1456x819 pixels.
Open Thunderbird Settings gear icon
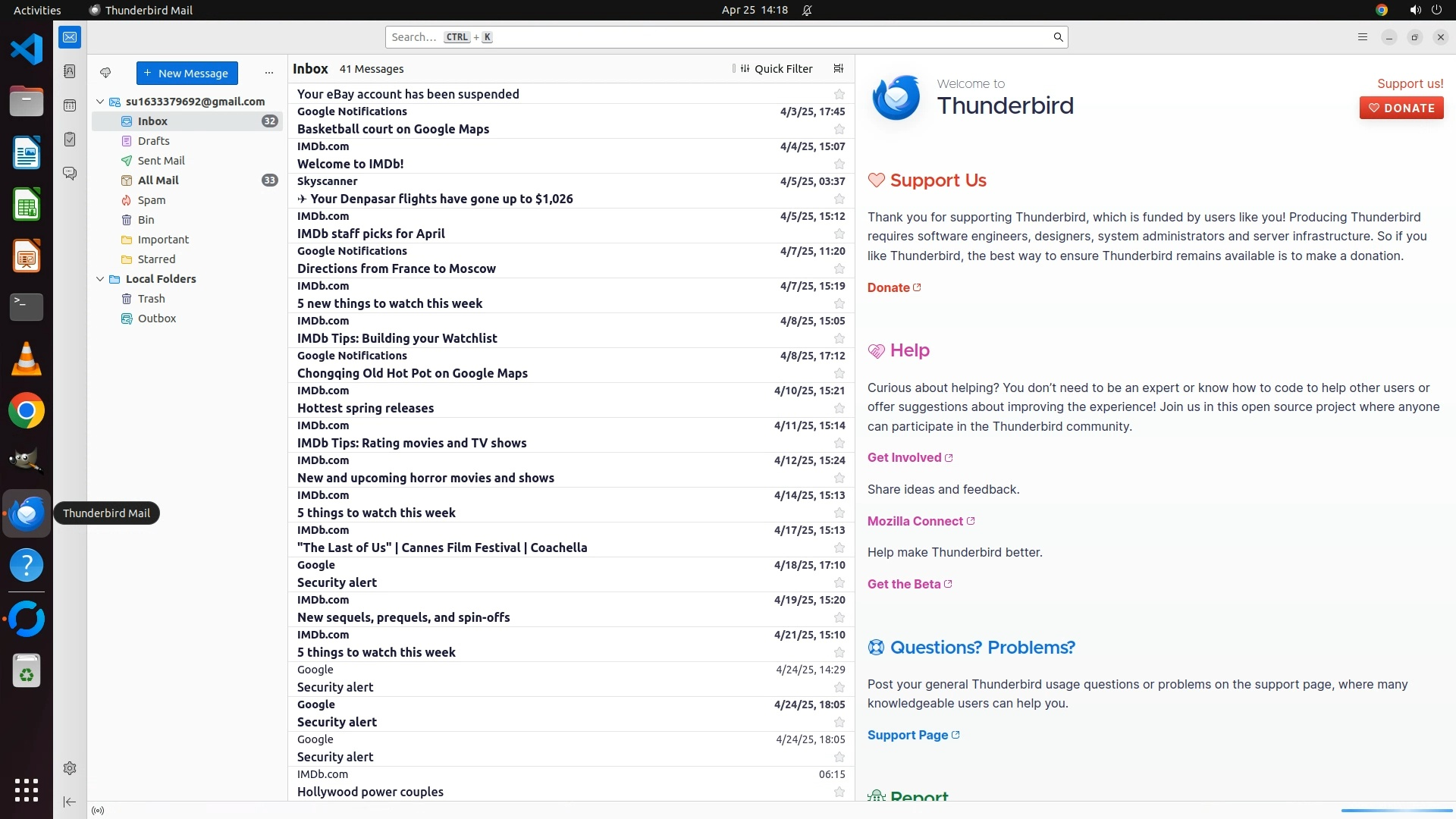click(70, 768)
